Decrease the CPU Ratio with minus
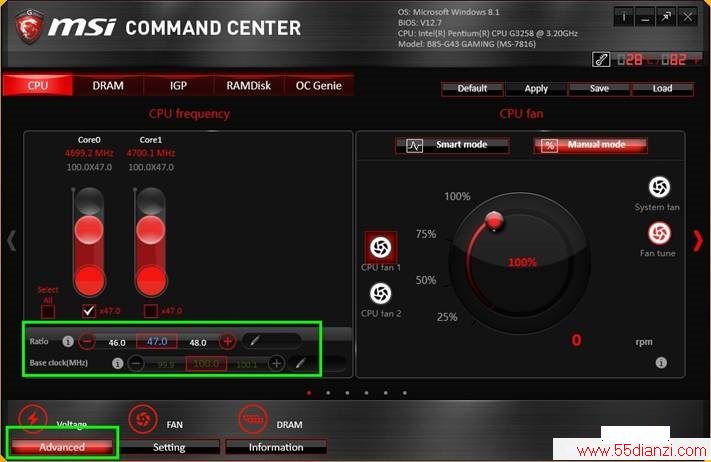 (x=87, y=341)
